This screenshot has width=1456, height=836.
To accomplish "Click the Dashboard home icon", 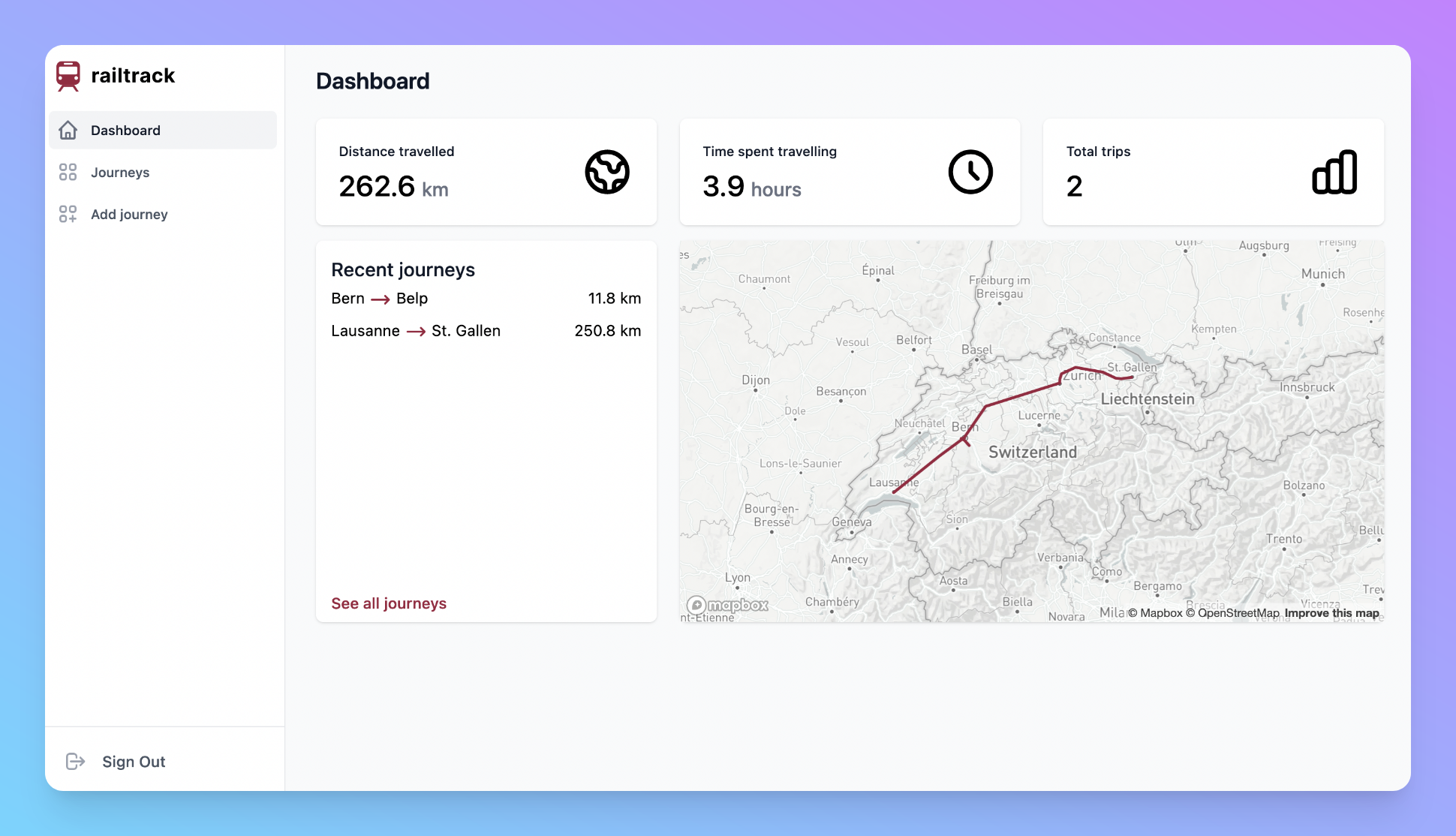I will [x=68, y=131].
